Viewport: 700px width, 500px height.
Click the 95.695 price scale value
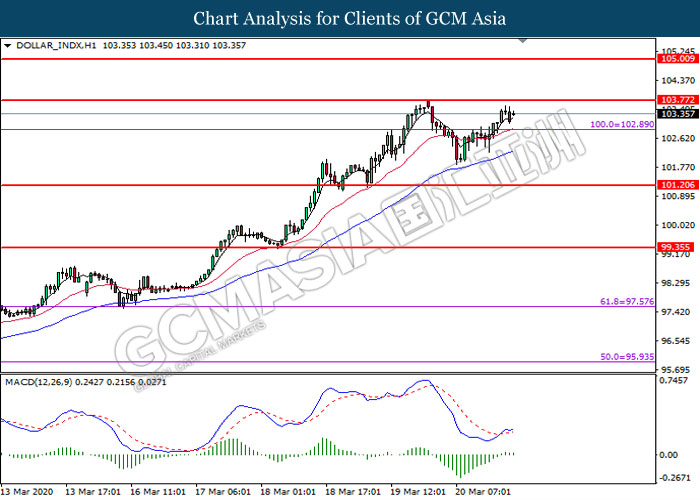678,370
